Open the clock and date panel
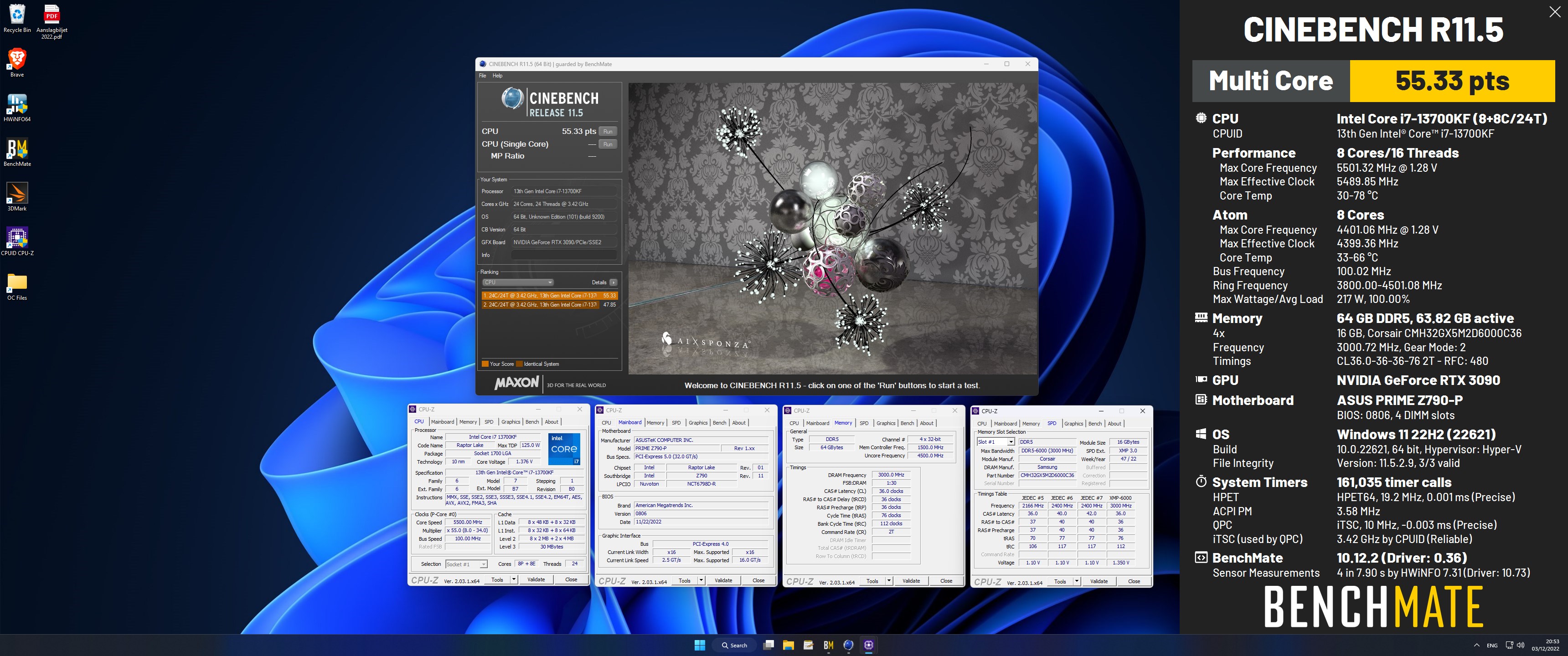The image size is (1568, 656). coord(1546,645)
